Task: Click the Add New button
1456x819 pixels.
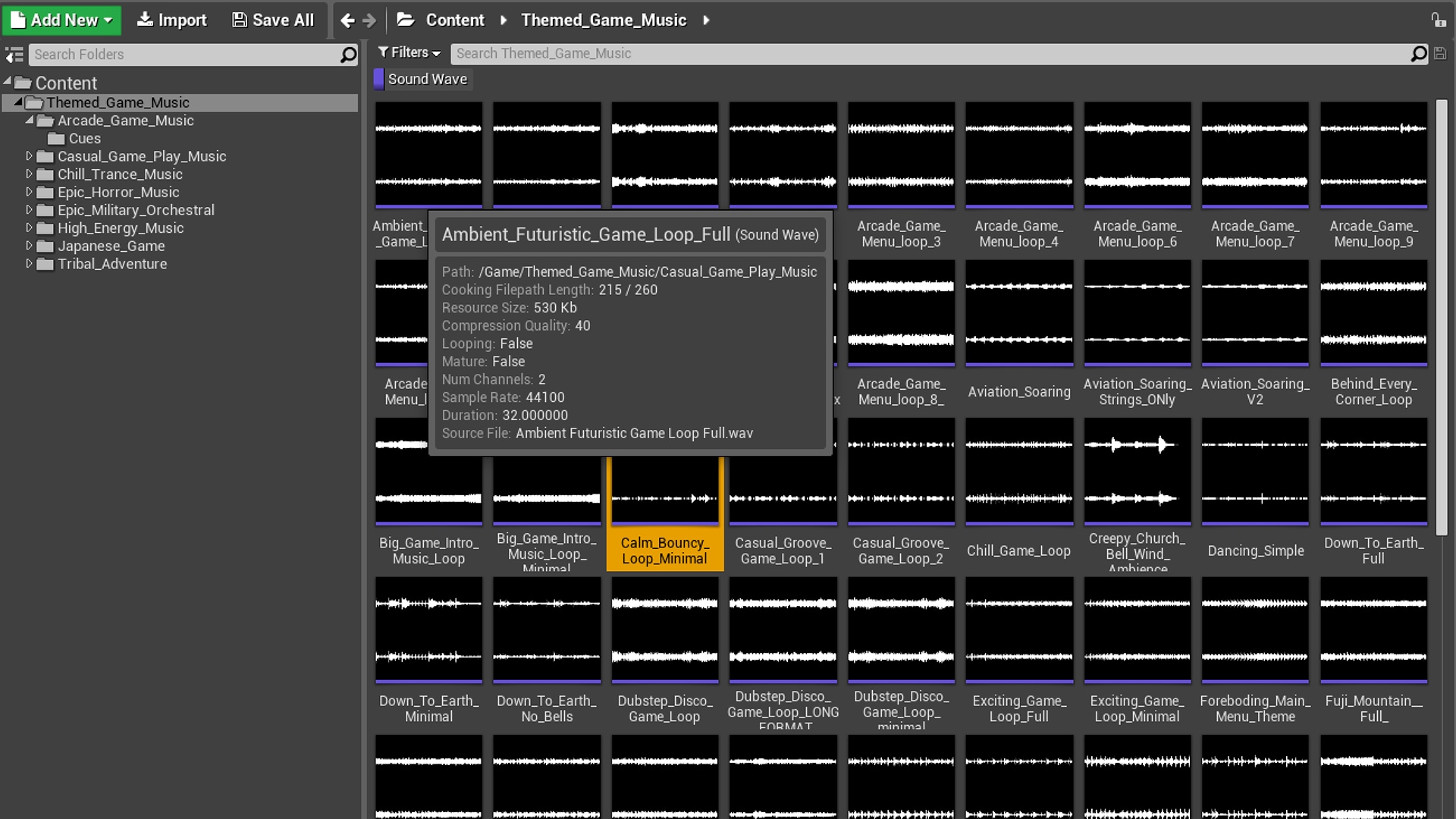Action: (61, 20)
